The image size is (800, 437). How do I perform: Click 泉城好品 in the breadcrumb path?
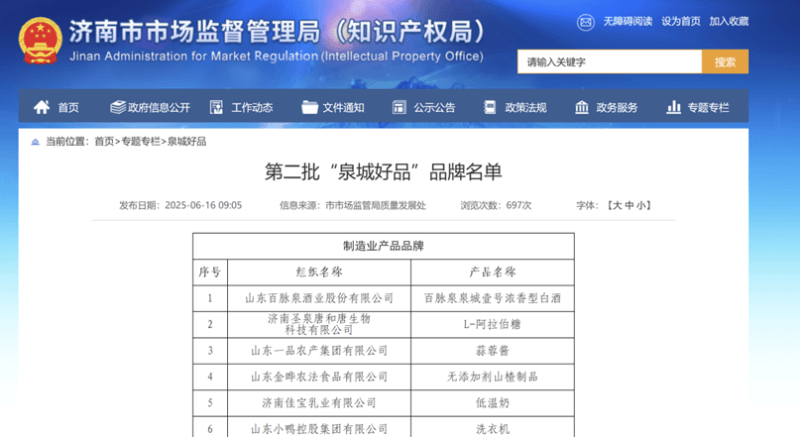pyautogui.click(x=186, y=142)
